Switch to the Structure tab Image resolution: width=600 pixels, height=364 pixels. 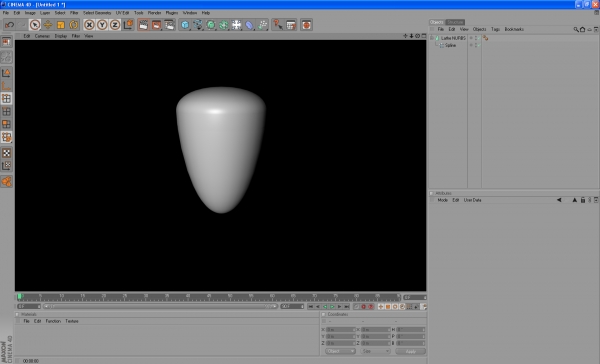coord(455,22)
